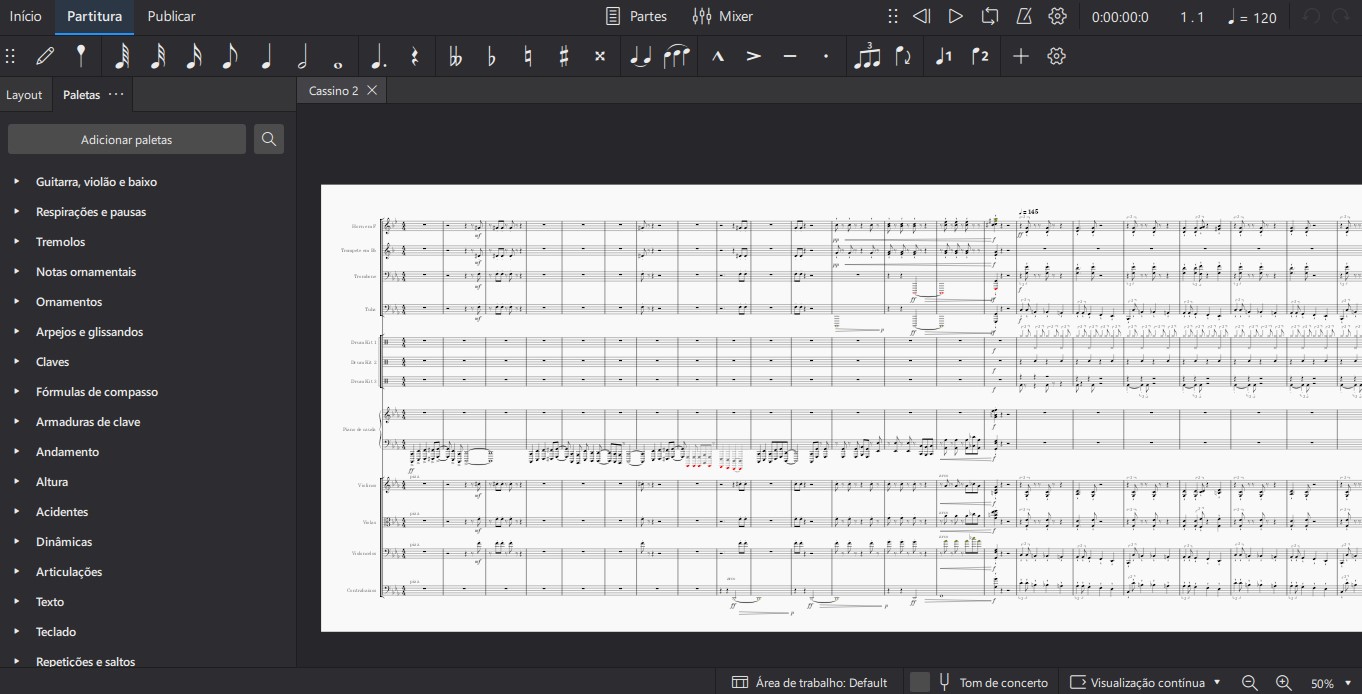The image size is (1362, 694).
Task: Open the Visualização contínua view dropdown
Action: 1146,682
